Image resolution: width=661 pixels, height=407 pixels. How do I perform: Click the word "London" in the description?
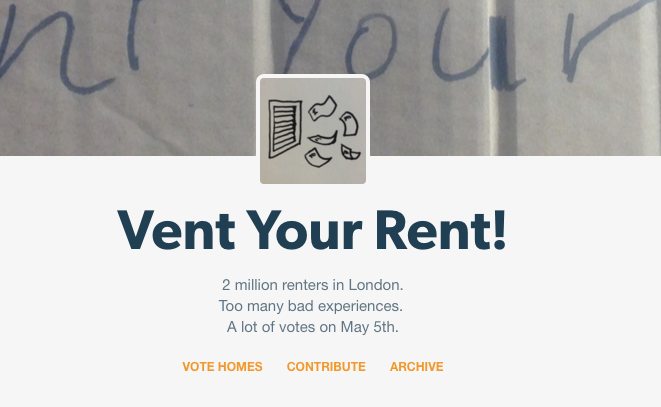(376, 285)
